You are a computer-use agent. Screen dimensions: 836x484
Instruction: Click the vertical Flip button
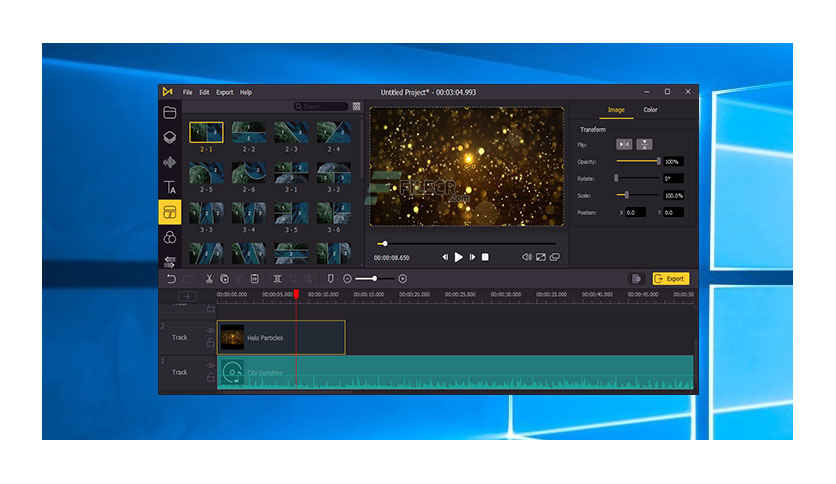coord(645,145)
